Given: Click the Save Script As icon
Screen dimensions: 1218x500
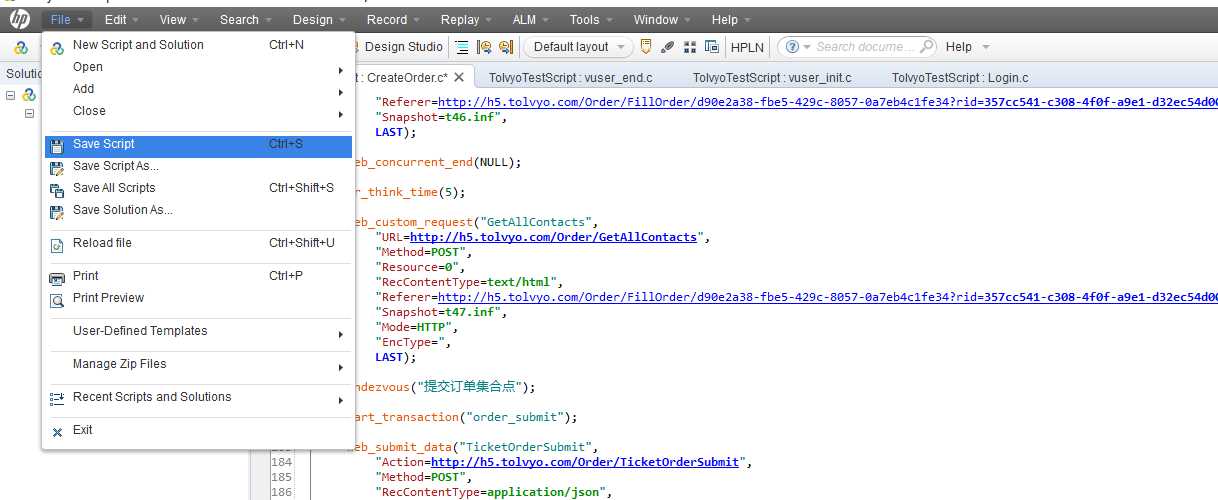Looking at the screenshot, I should point(57,167).
